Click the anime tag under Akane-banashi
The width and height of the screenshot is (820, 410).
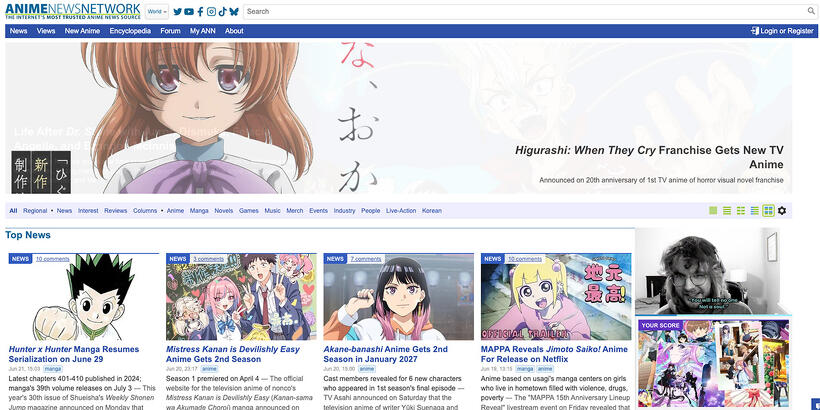pyautogui.click(x=367, y=369)
